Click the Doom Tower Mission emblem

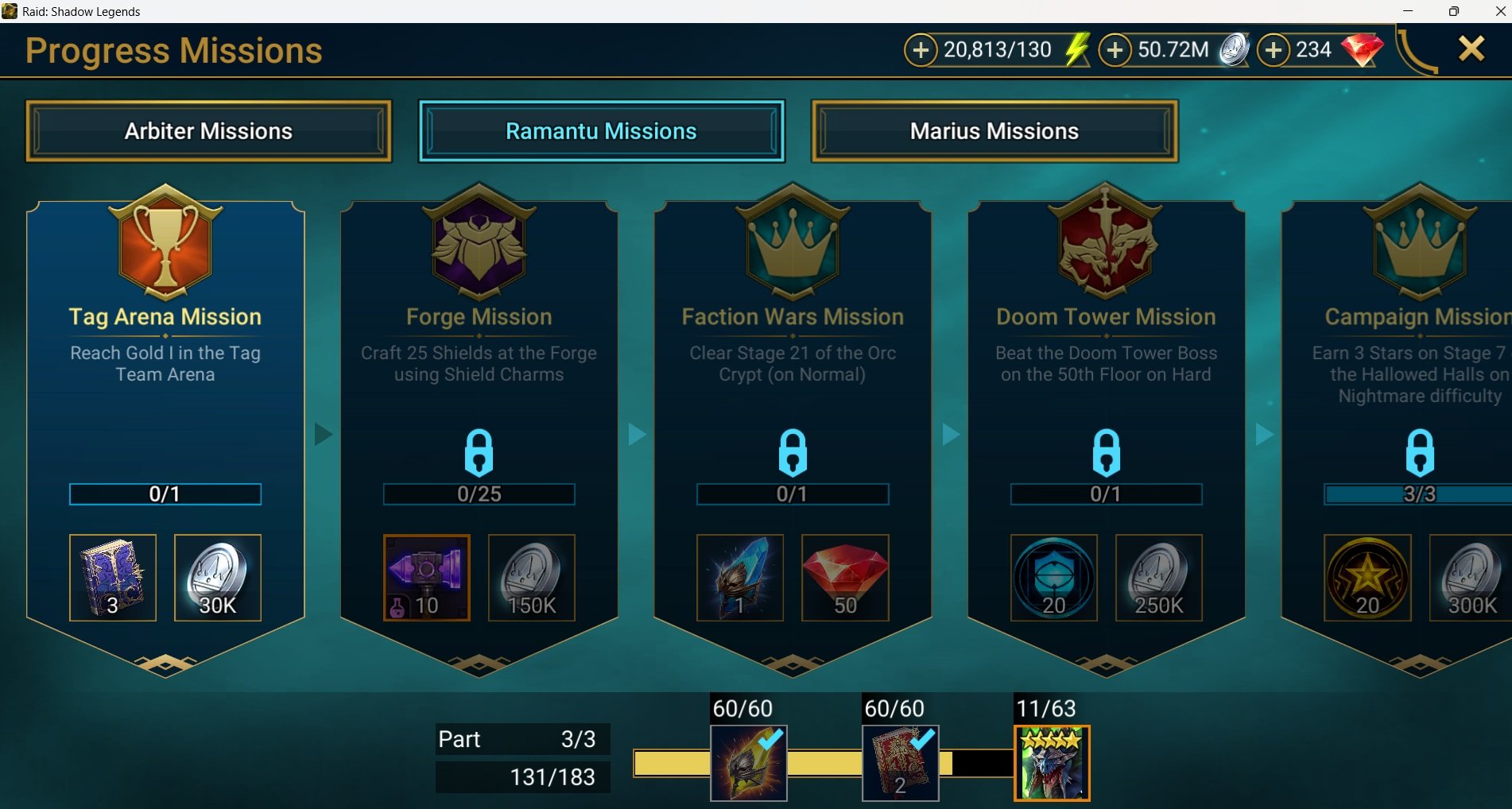point(1106,241)
